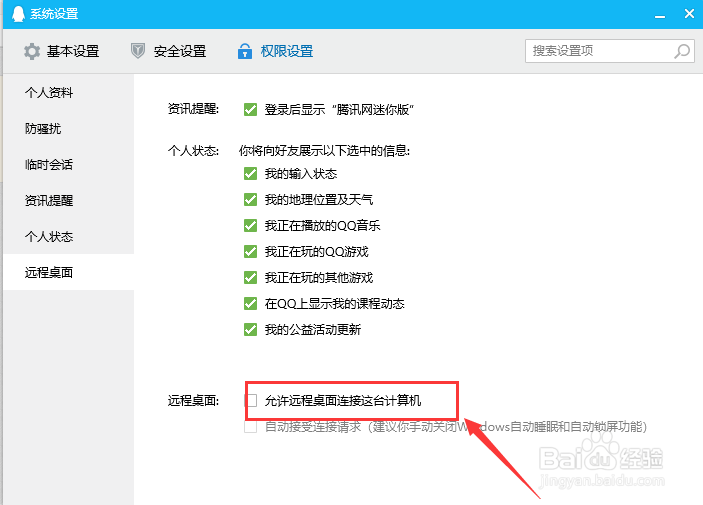Go to 防骚扰 in the sidebar

pos(69,128)
